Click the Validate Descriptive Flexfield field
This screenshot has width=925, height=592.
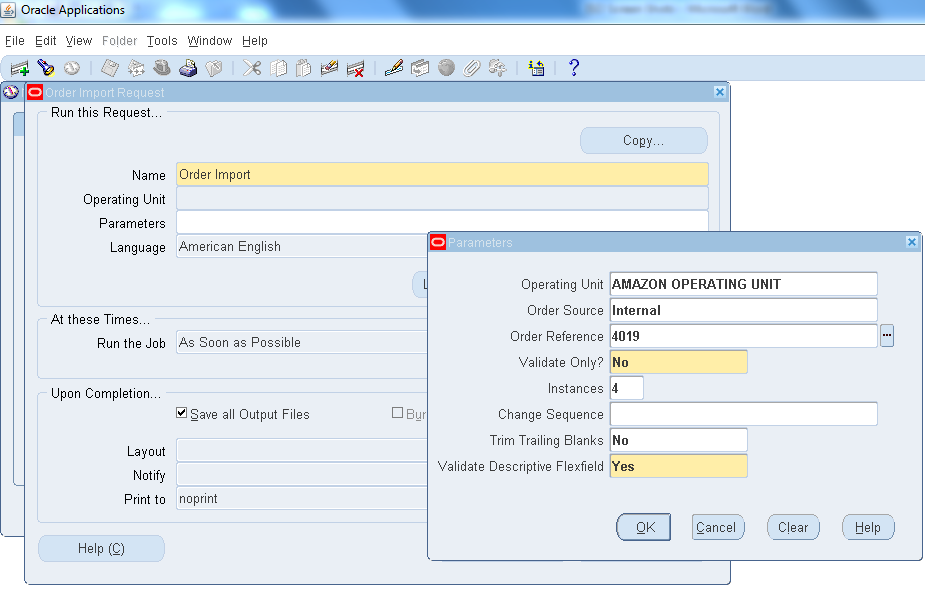pyautogui.click(x=678, y=466)
